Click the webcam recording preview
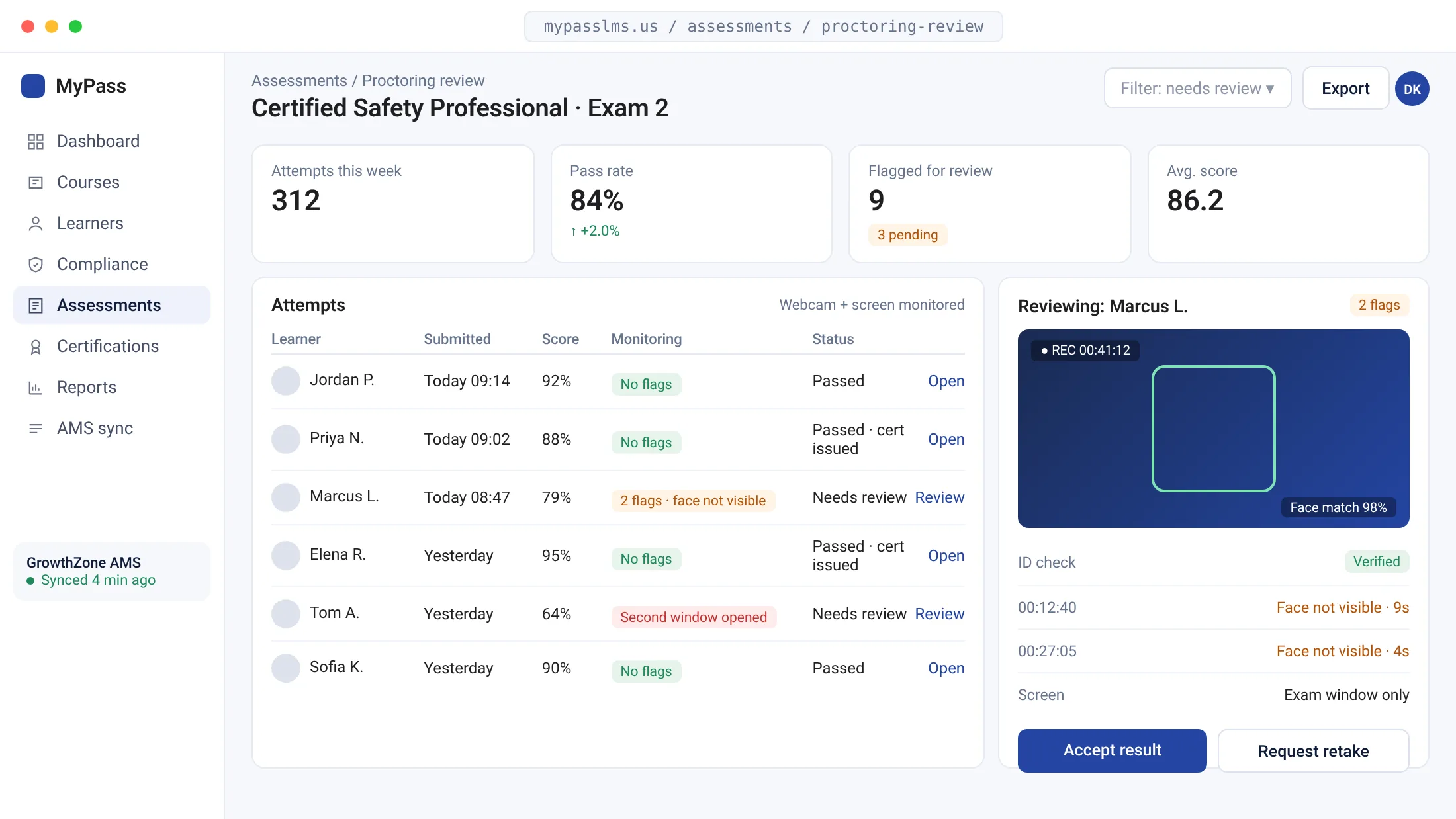The width and height of the screenshot is (1456, 819). tap(1213, 429)
